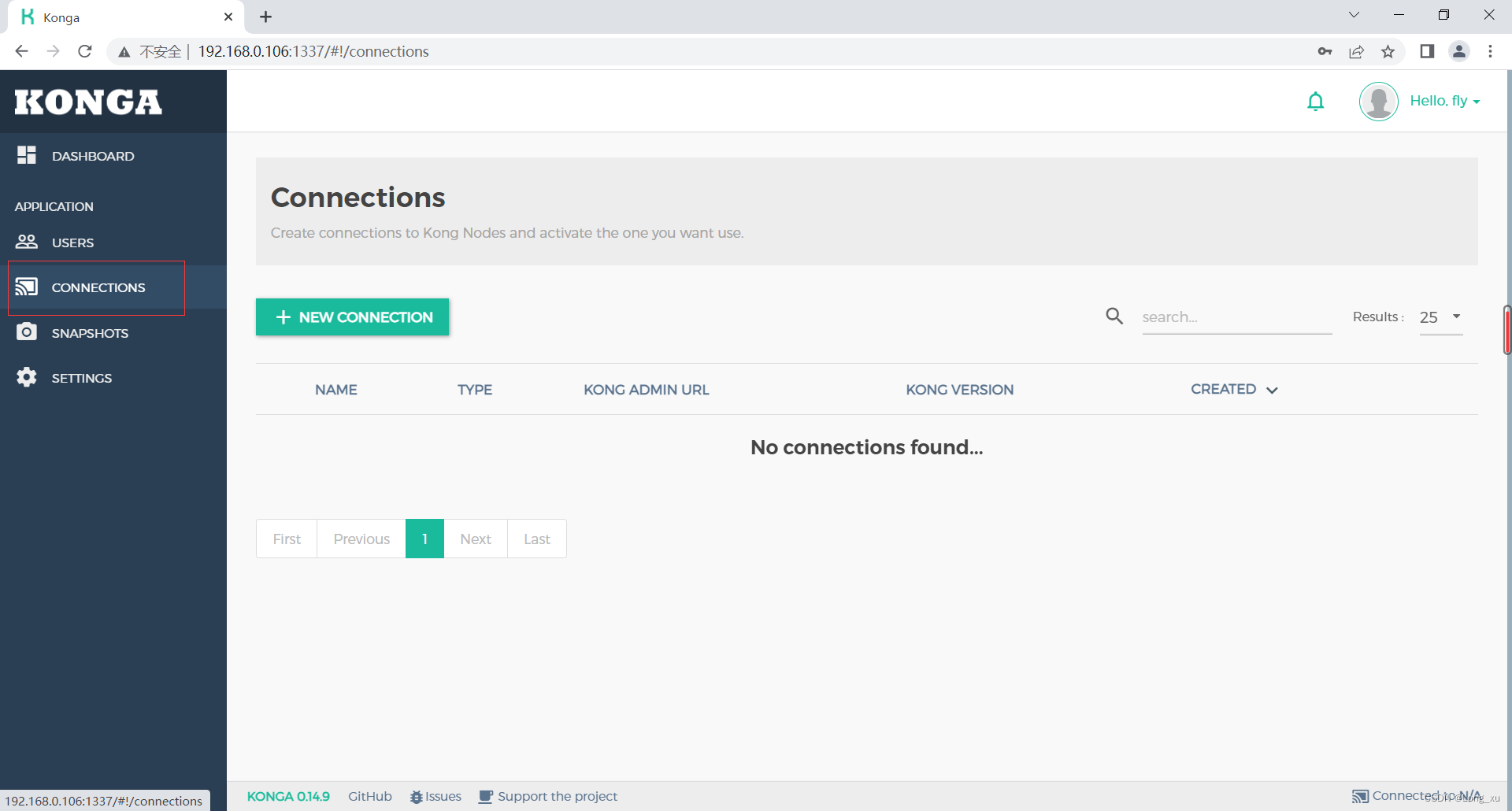1512x811 pixels.
Task: Open Settings using the gear icon
Action: (x=26, y=377)
